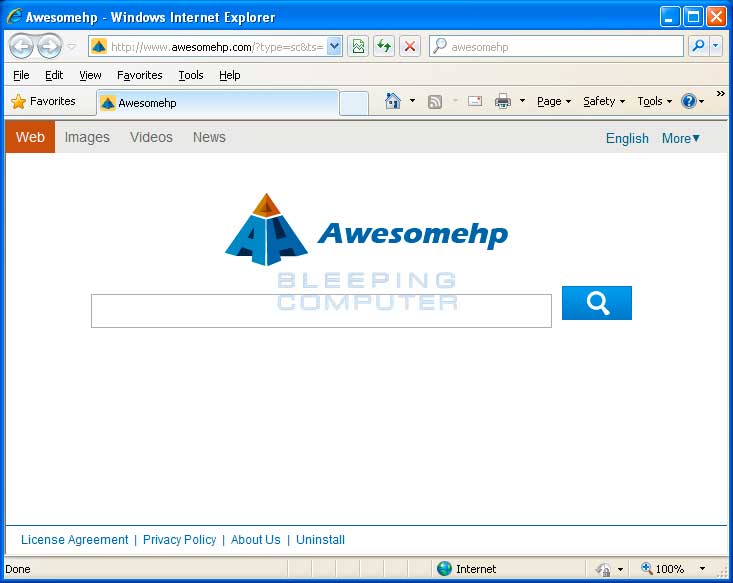Click the awesomehp search provider box

click(556, 46)
